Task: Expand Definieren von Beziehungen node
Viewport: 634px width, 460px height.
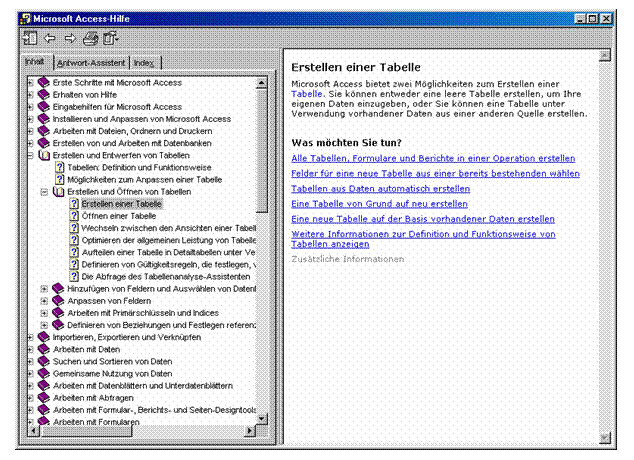Action: coord(44,325)
